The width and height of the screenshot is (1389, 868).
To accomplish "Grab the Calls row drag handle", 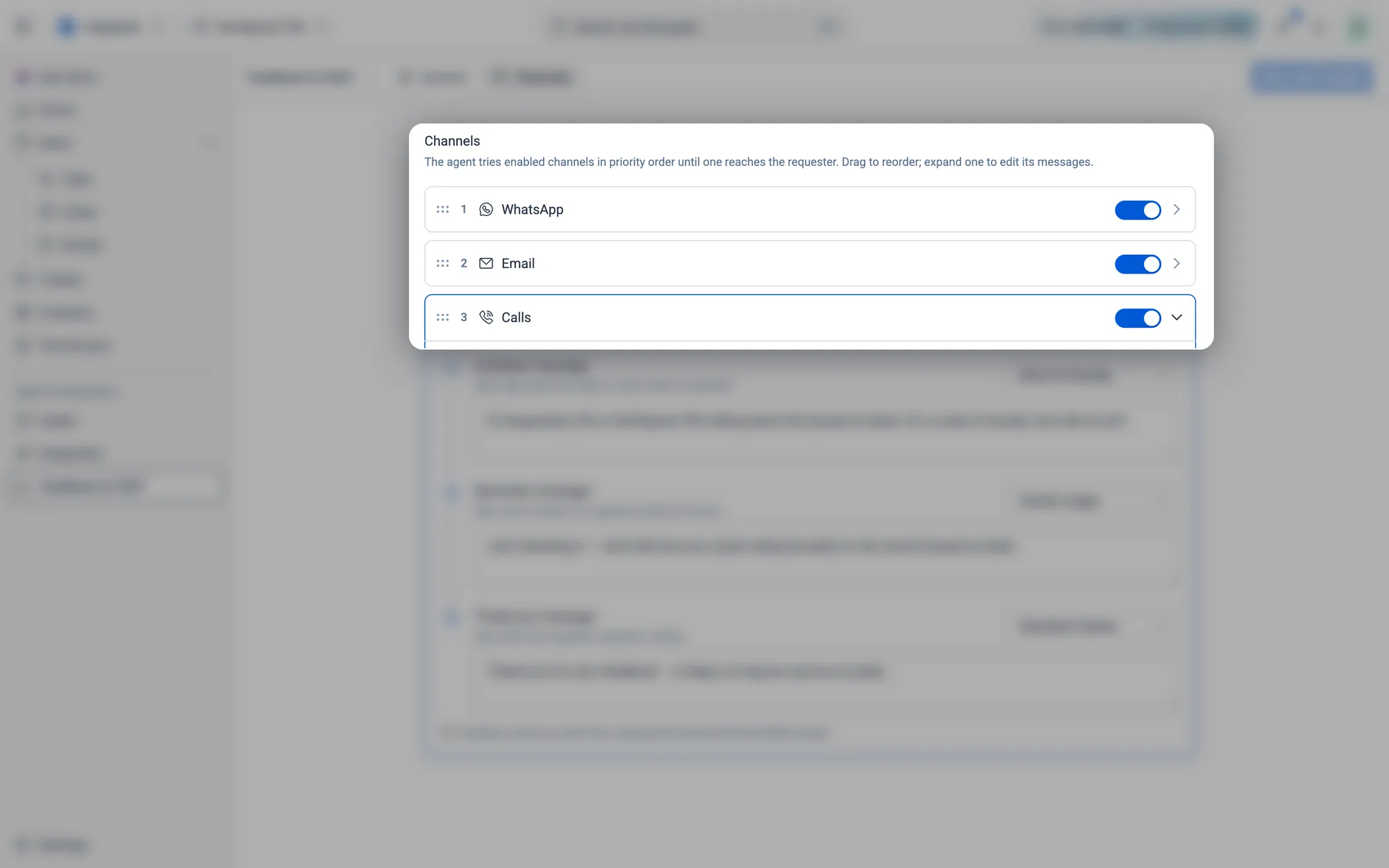I will coord(442,317).
